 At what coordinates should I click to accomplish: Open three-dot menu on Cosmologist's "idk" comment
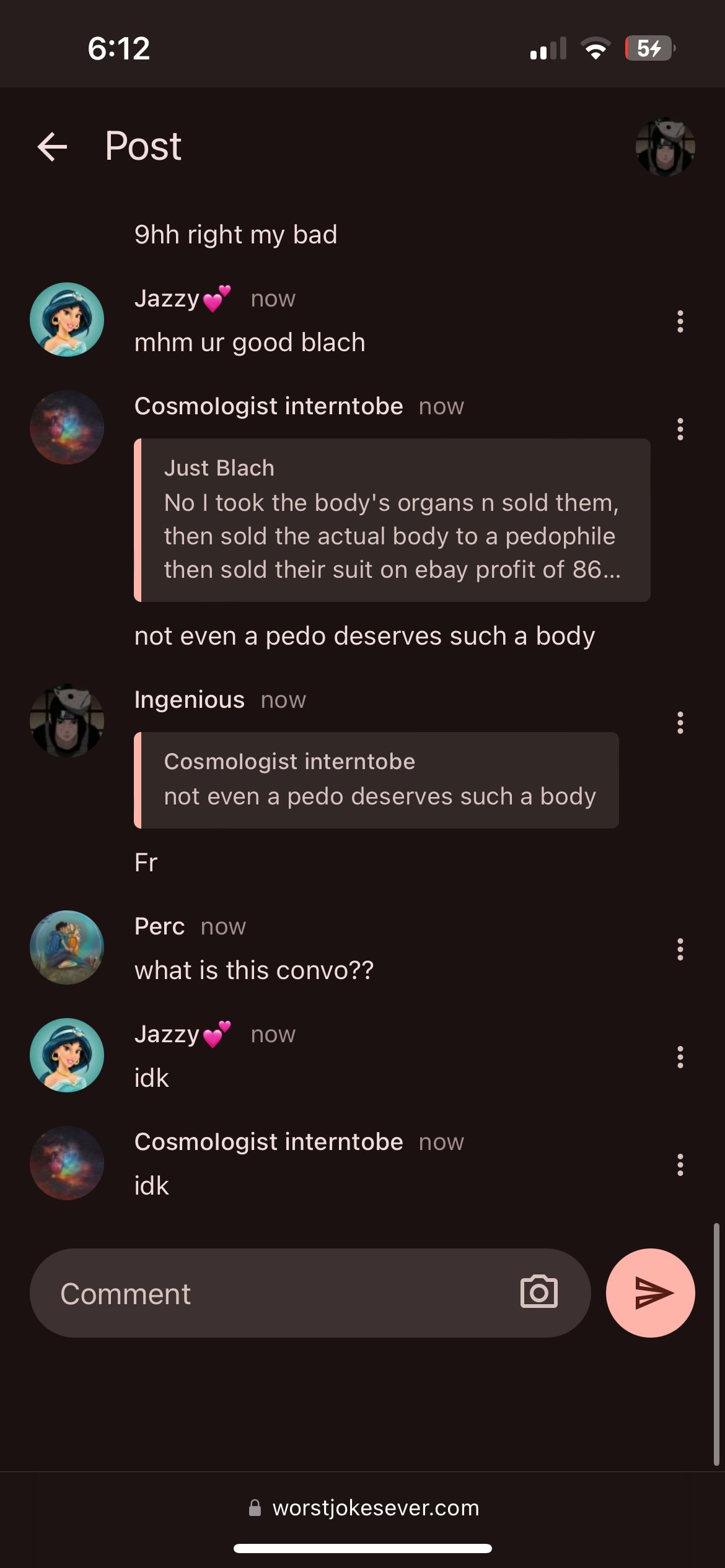[680, 1165]
